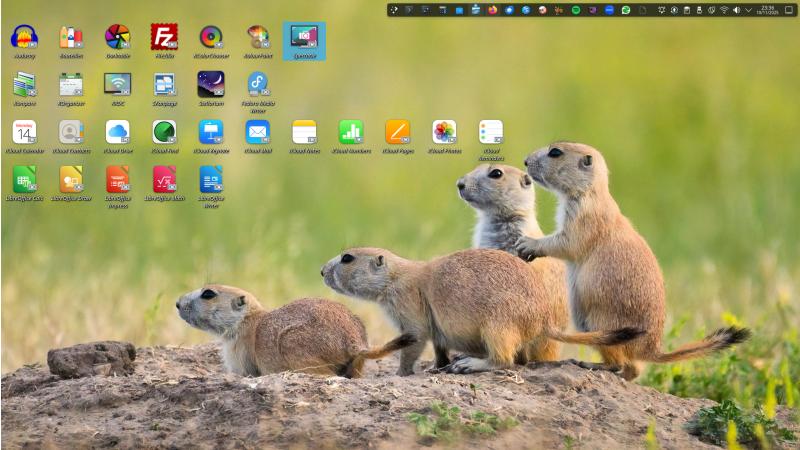Click the Firefox icon in the panel
Screen dimensions: 800x450
(x=493, y=10)
